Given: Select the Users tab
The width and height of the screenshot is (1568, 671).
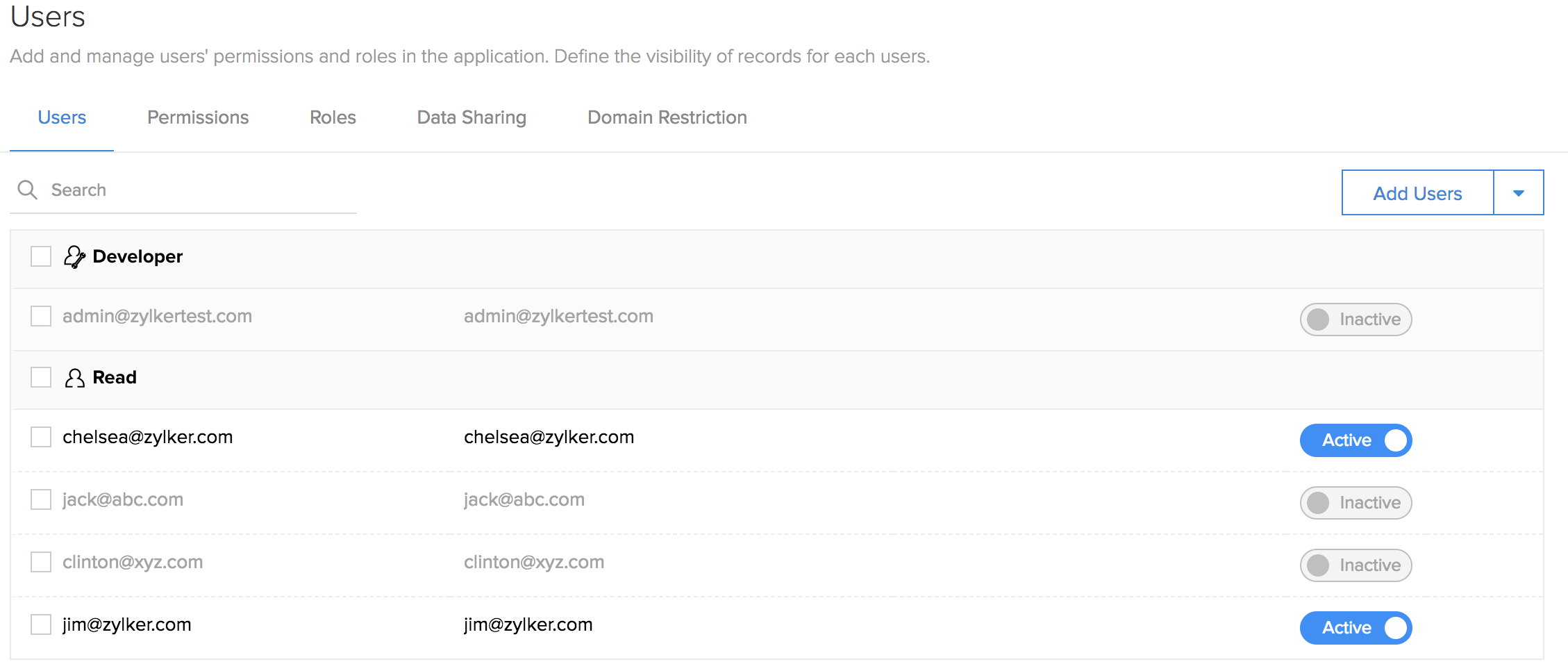Looking at the screenshot, I should [x=62, y=117].
